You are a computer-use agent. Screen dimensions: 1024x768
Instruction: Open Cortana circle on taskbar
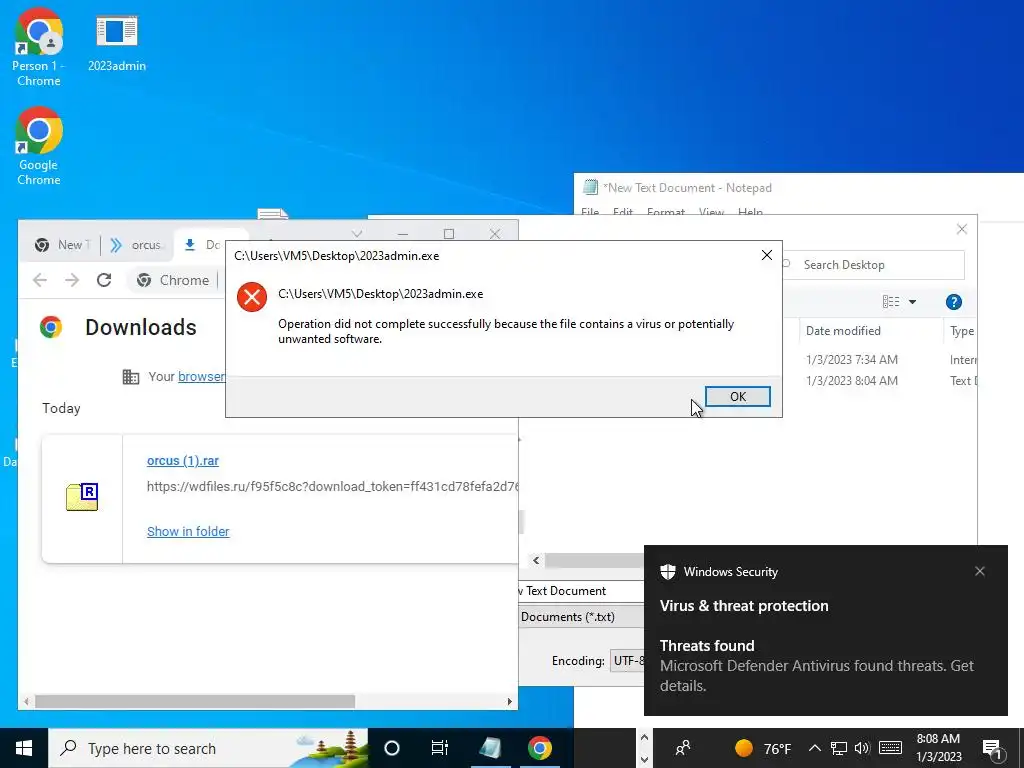(x=391, y=748)
